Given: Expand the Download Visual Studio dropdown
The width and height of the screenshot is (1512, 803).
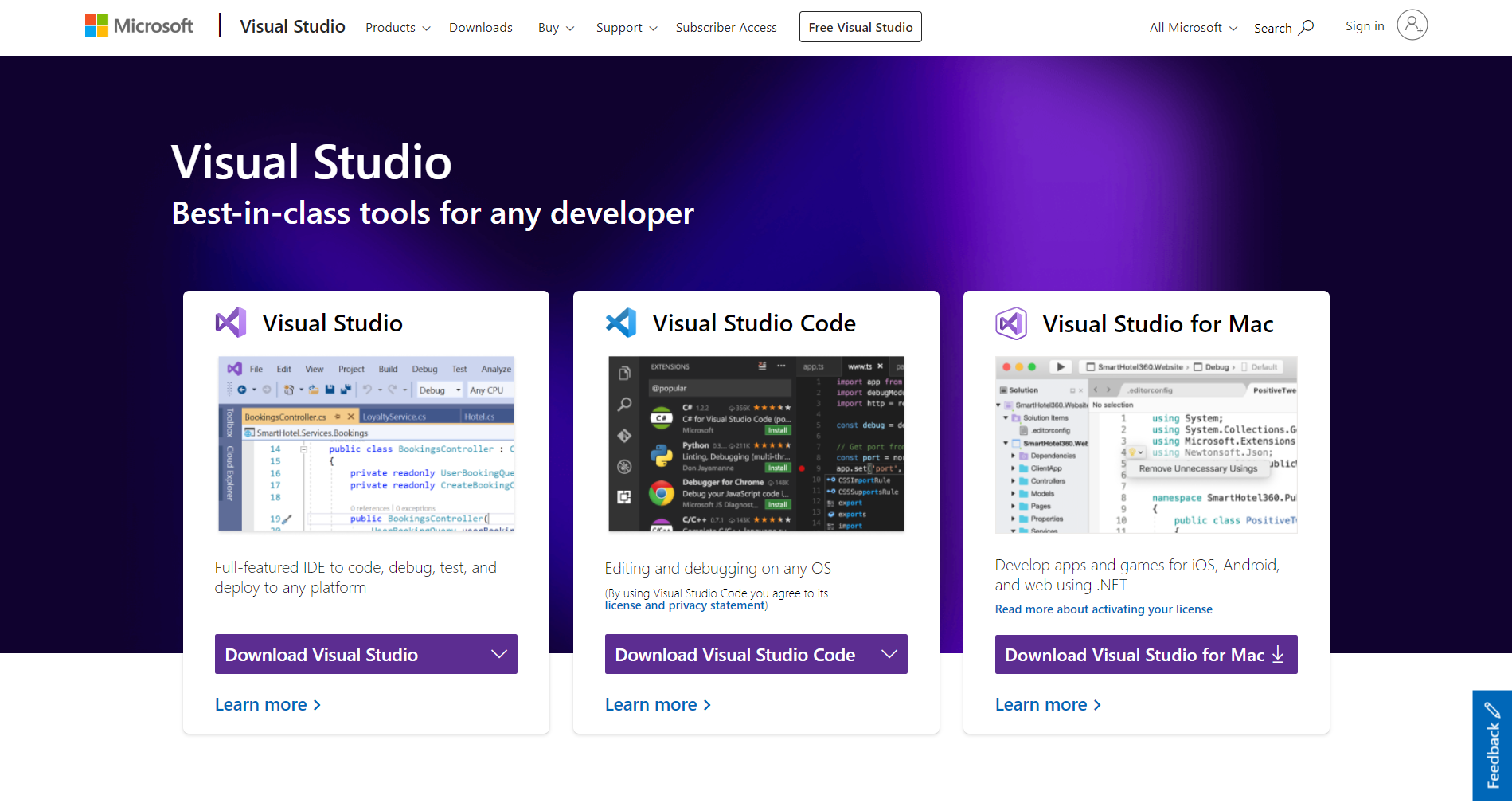Looking at the screenshot, I should (366, 654).
